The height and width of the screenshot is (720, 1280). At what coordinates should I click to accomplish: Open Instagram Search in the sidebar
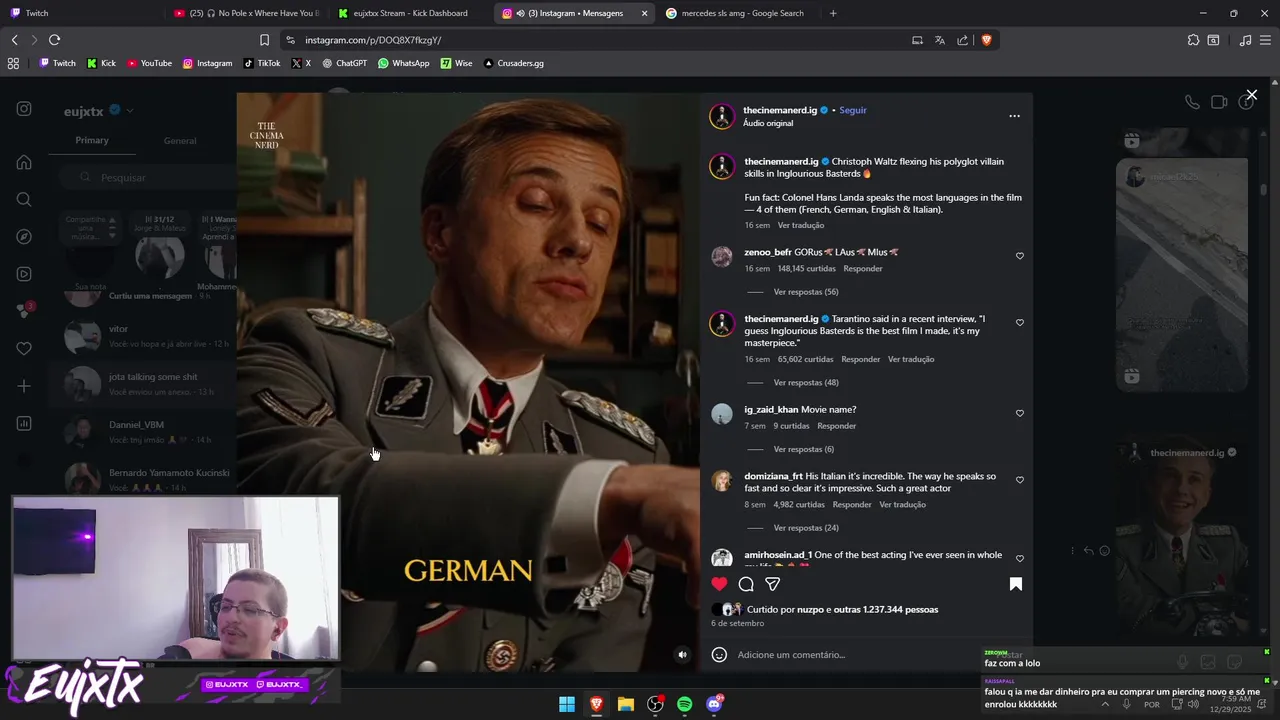click(x=24, y=199)
